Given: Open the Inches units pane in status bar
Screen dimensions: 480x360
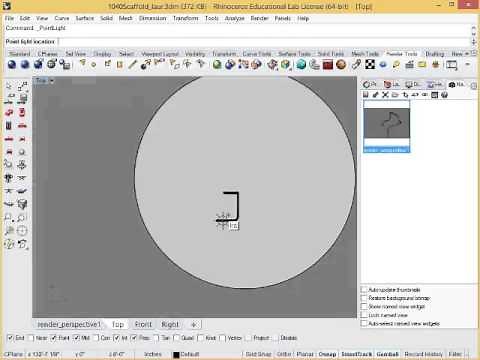Looking at the screenshot, I should (x=153, y=354).
